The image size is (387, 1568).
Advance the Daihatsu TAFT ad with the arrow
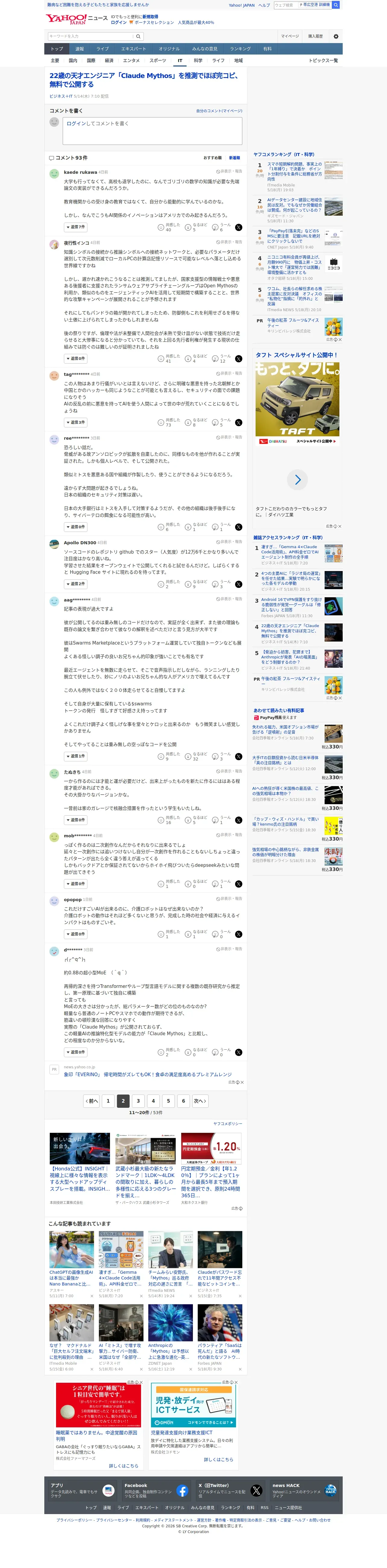pos(297,480)
